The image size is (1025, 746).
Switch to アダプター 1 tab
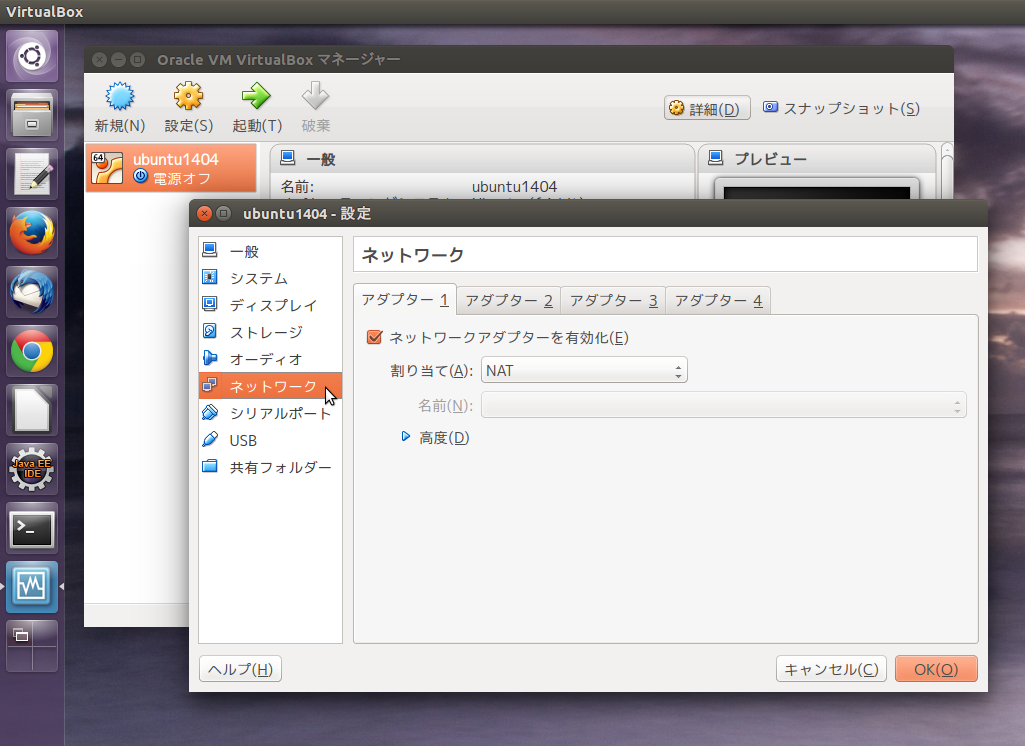tap(405, 299)
